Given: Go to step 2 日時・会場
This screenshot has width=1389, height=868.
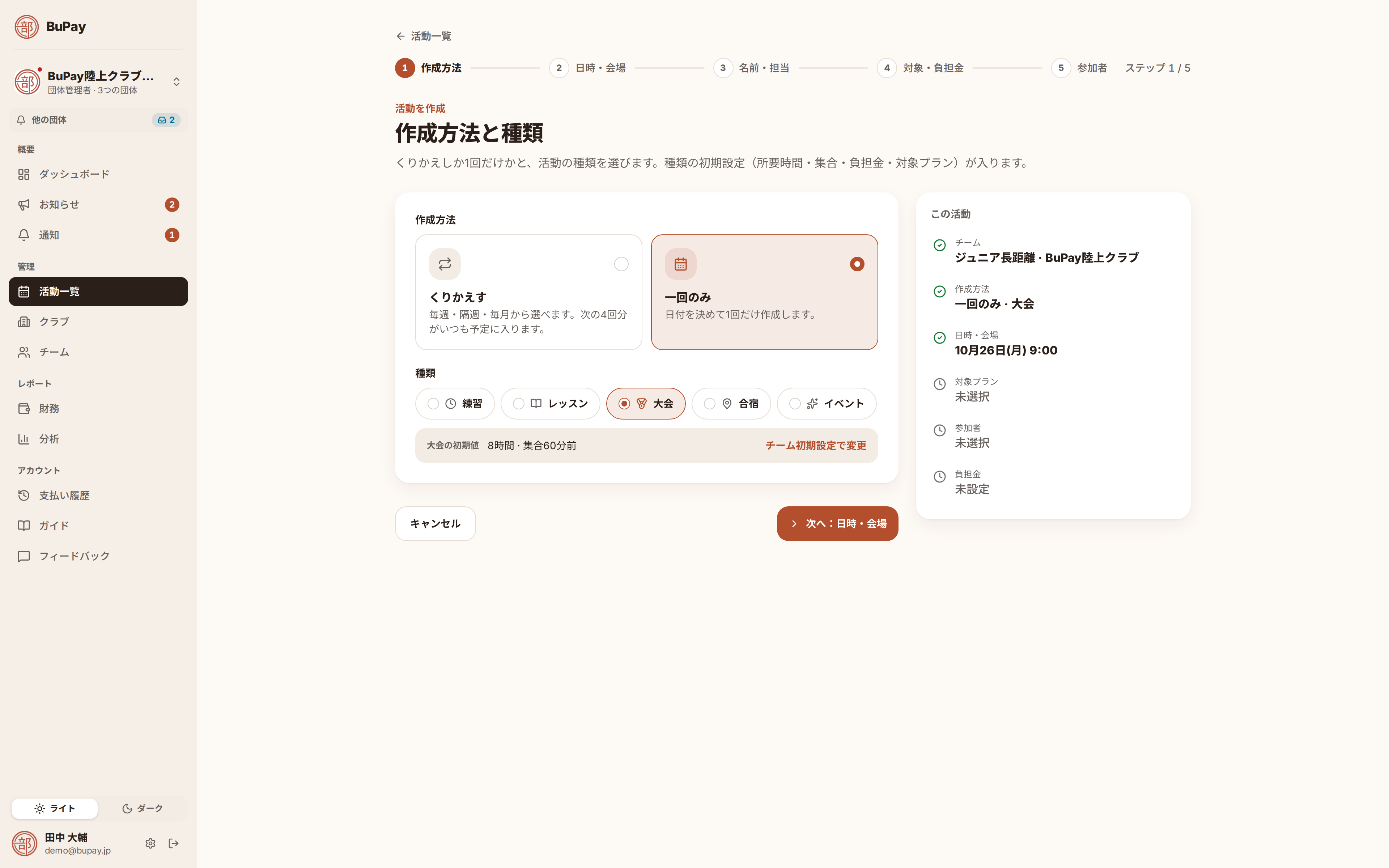Looking at the screenshot, I should [x=587, y=68].
